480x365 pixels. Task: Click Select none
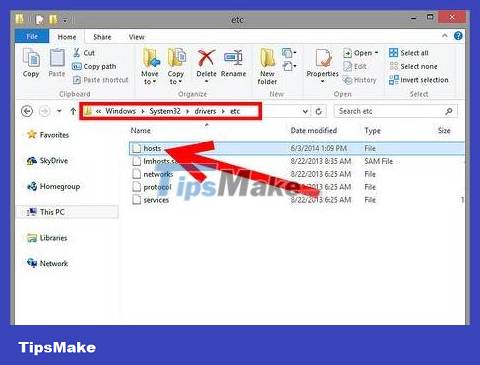tap(413, 66)
